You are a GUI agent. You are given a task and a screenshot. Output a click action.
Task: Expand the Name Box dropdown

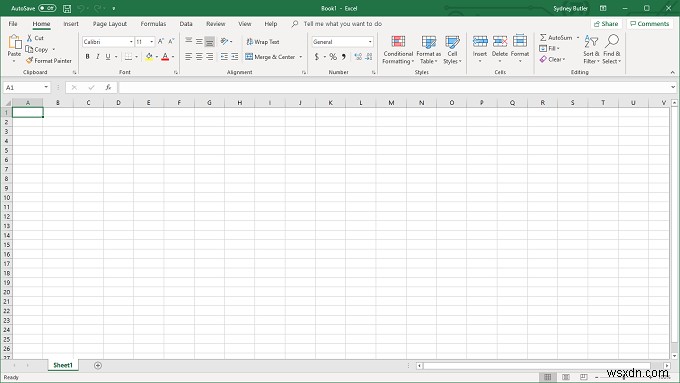(46, 88)
